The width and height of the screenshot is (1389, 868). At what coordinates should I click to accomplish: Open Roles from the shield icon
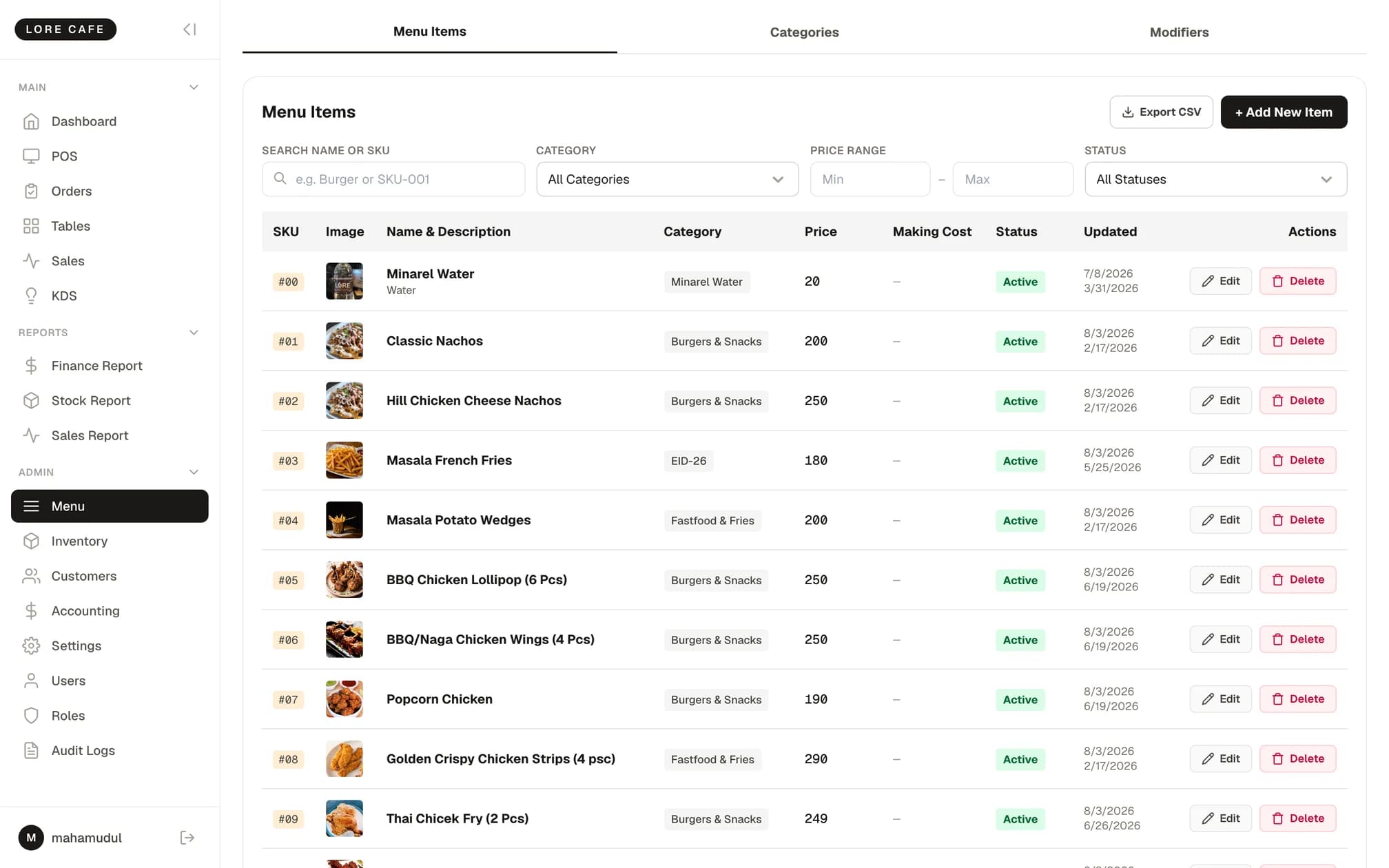(31, 716)
